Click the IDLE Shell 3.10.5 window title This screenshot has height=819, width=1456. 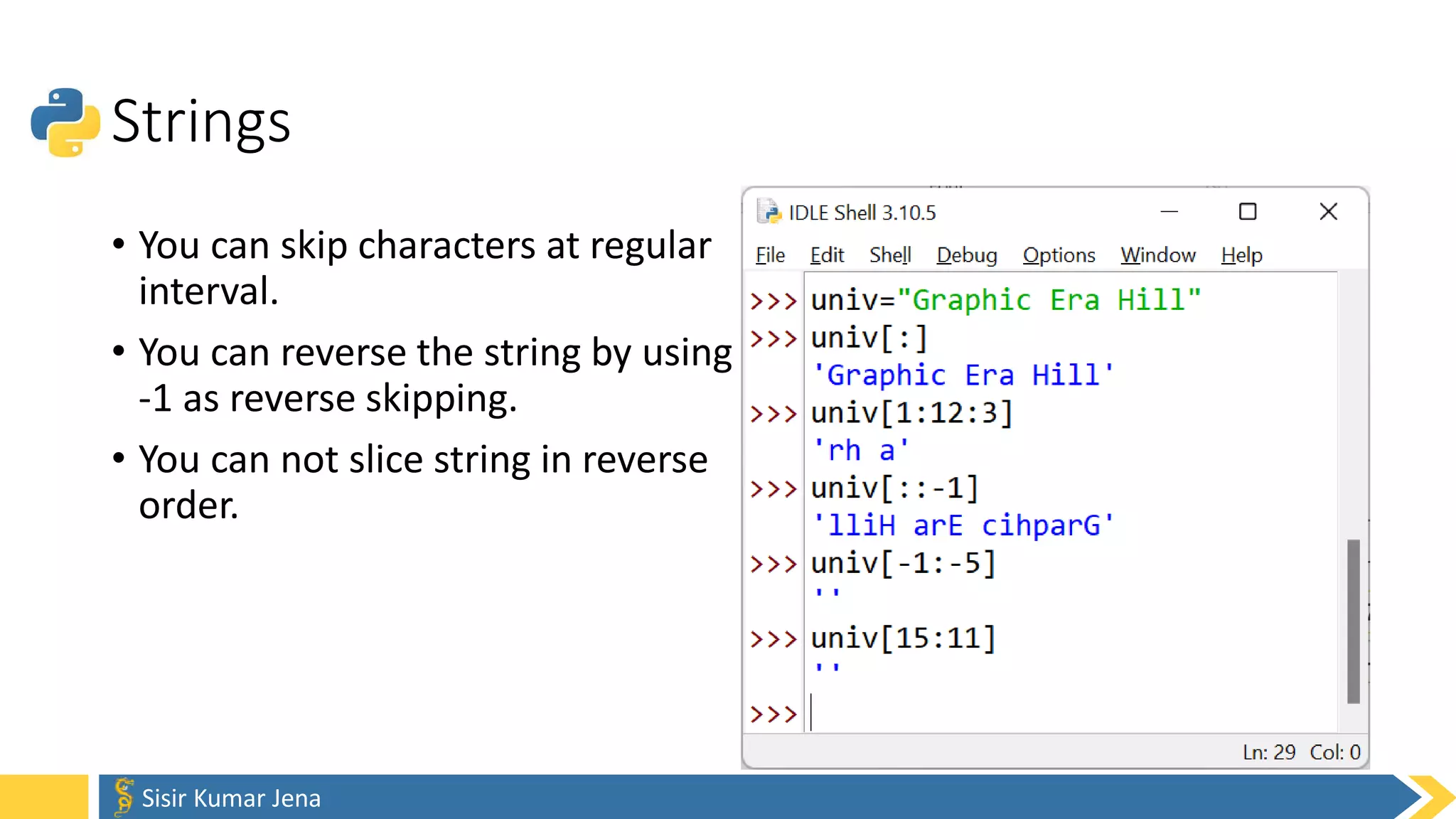tap(862, 213)
